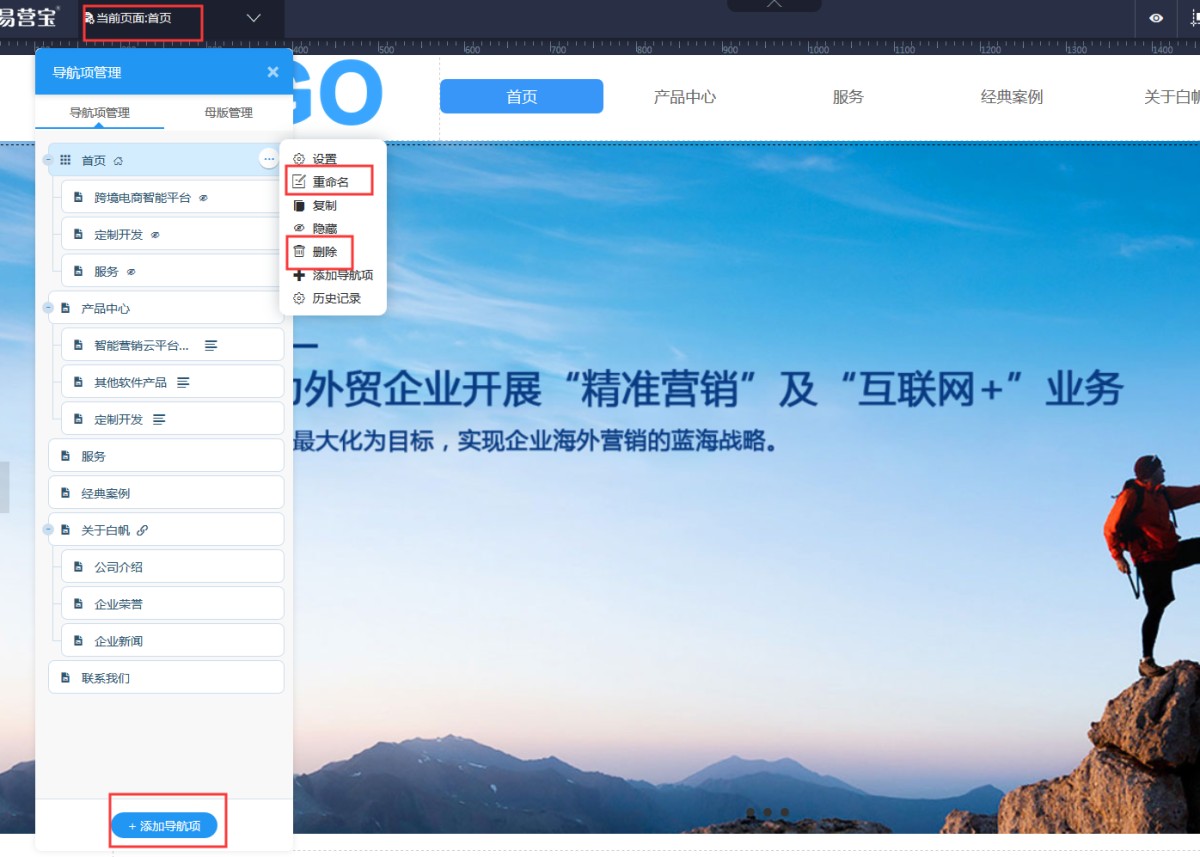Click the home icon next to 首页
Image resolution: width=1200 pixels, height=857 pixels.
click(118, 161)
